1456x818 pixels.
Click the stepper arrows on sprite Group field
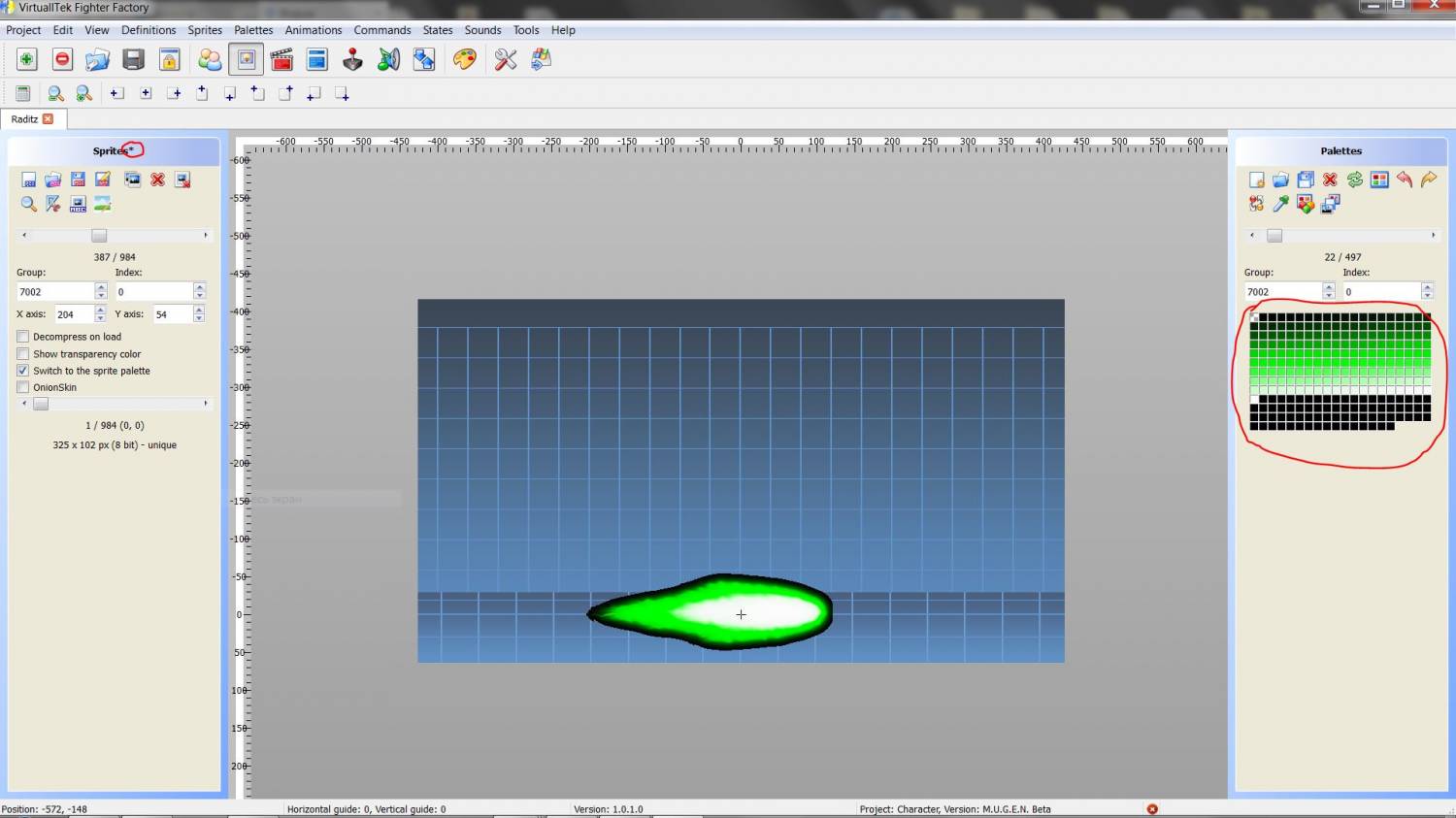101,291
